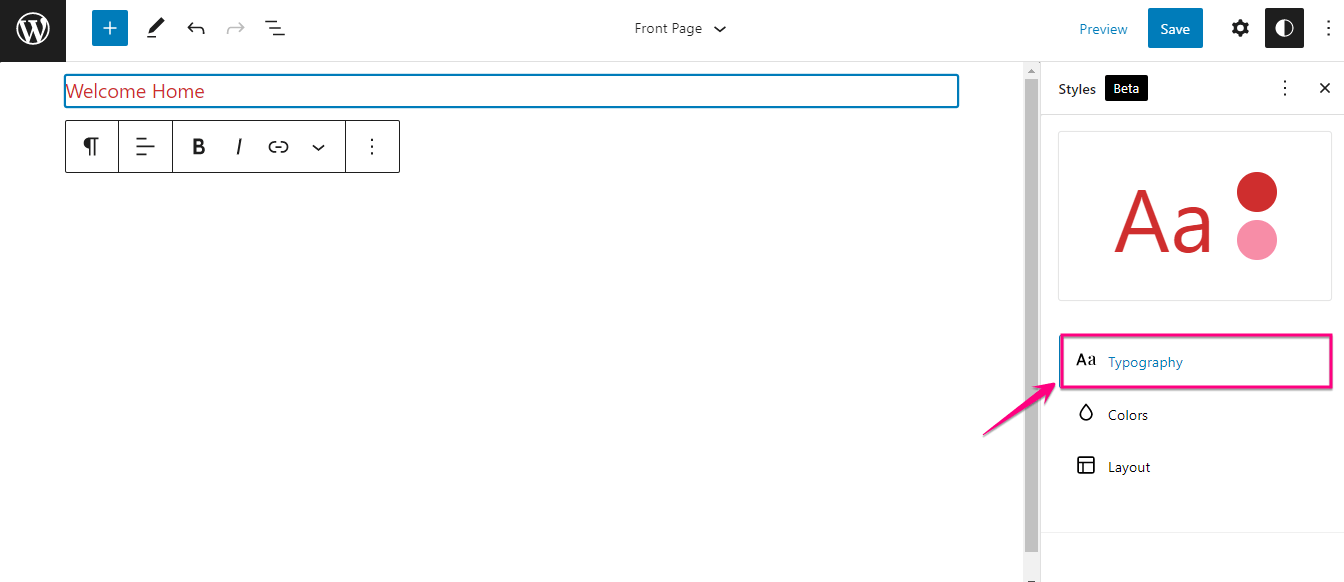Click the Aa style preview card
The width and height of the screenshot is (1344, 582).
(1194, 215)
